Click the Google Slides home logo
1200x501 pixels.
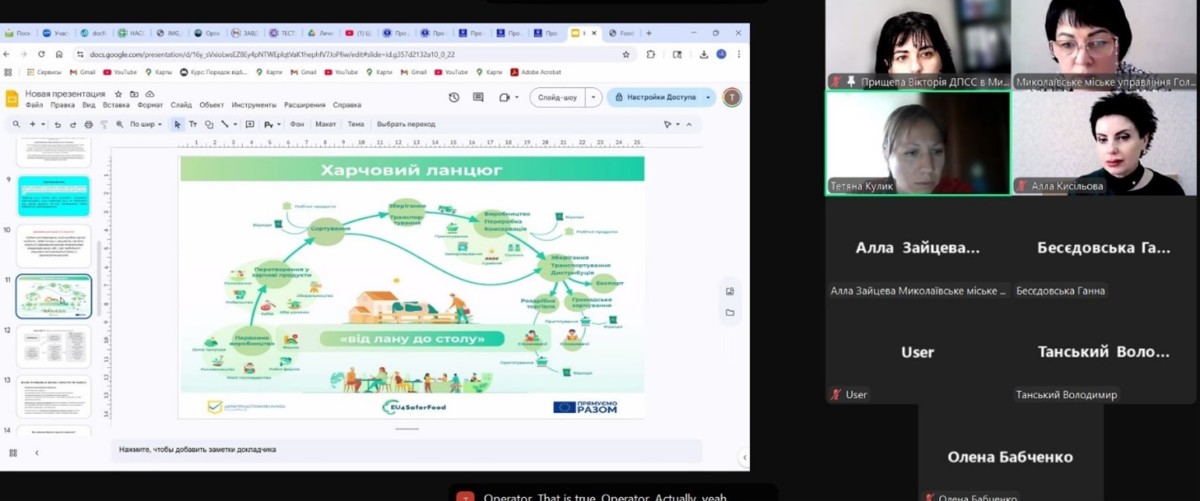click(x=12, y=98)
